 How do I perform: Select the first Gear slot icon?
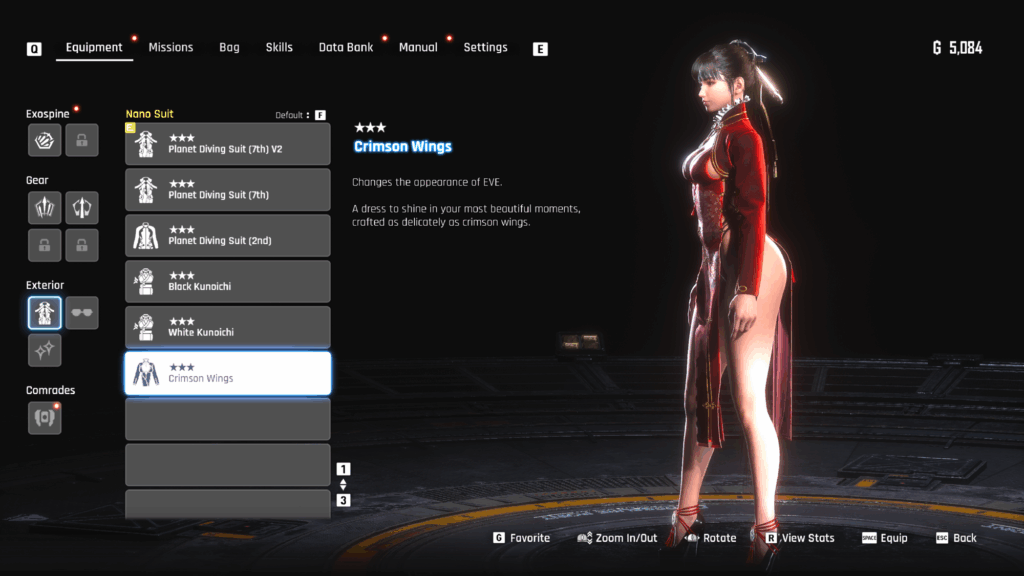44,208
